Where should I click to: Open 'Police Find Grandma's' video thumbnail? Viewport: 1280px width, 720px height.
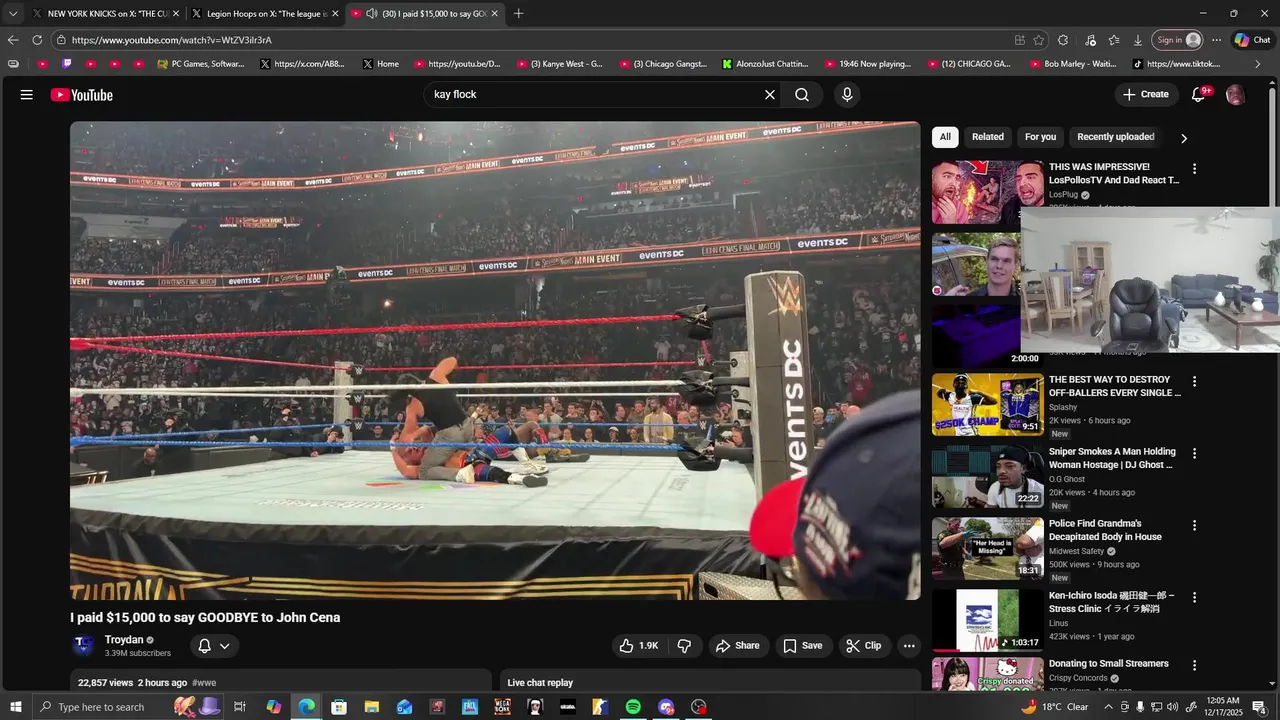[988, 548]
